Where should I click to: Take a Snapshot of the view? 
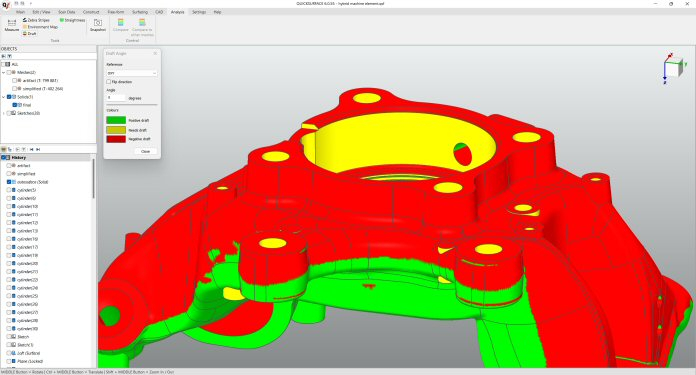[x=98, y=23]
